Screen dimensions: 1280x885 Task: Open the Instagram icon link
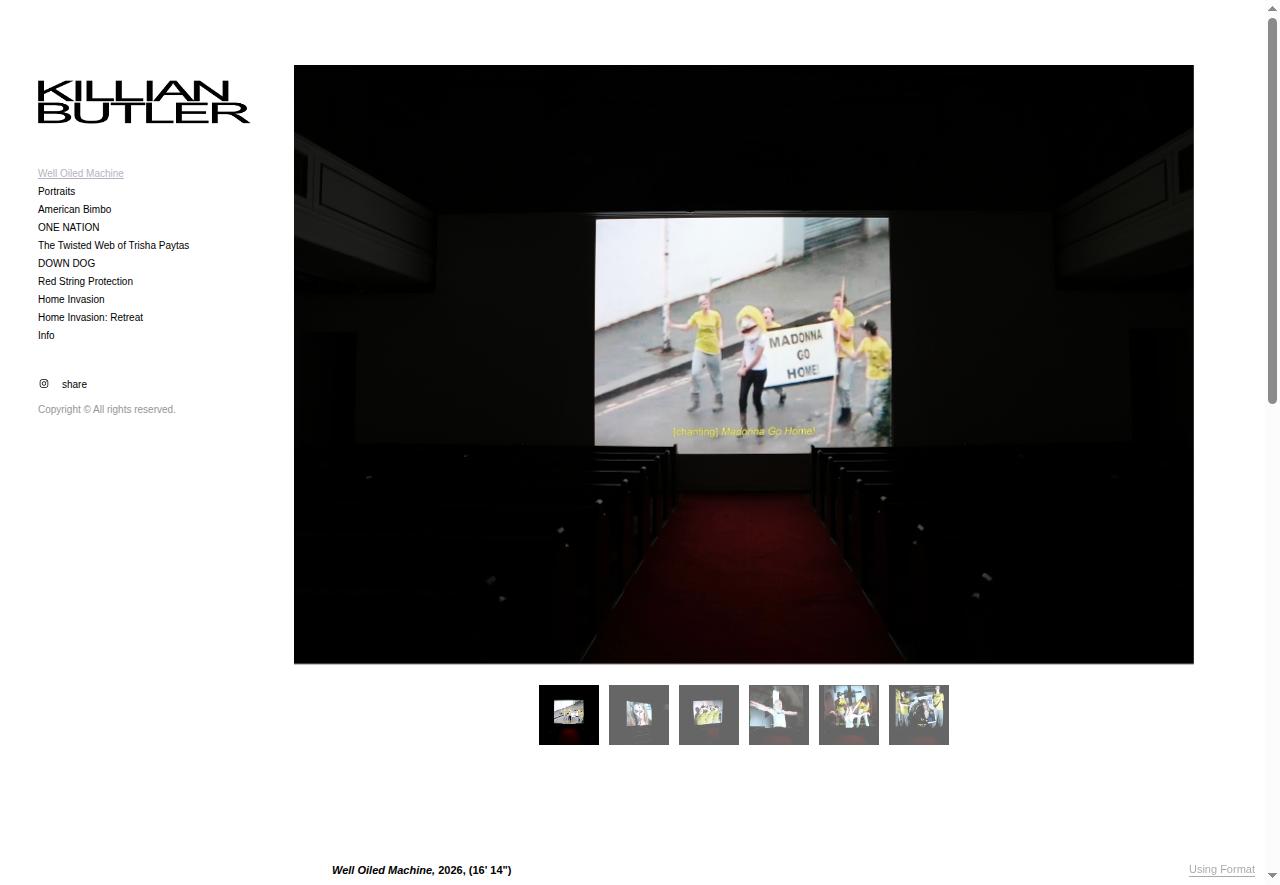(x=44, y=384)
